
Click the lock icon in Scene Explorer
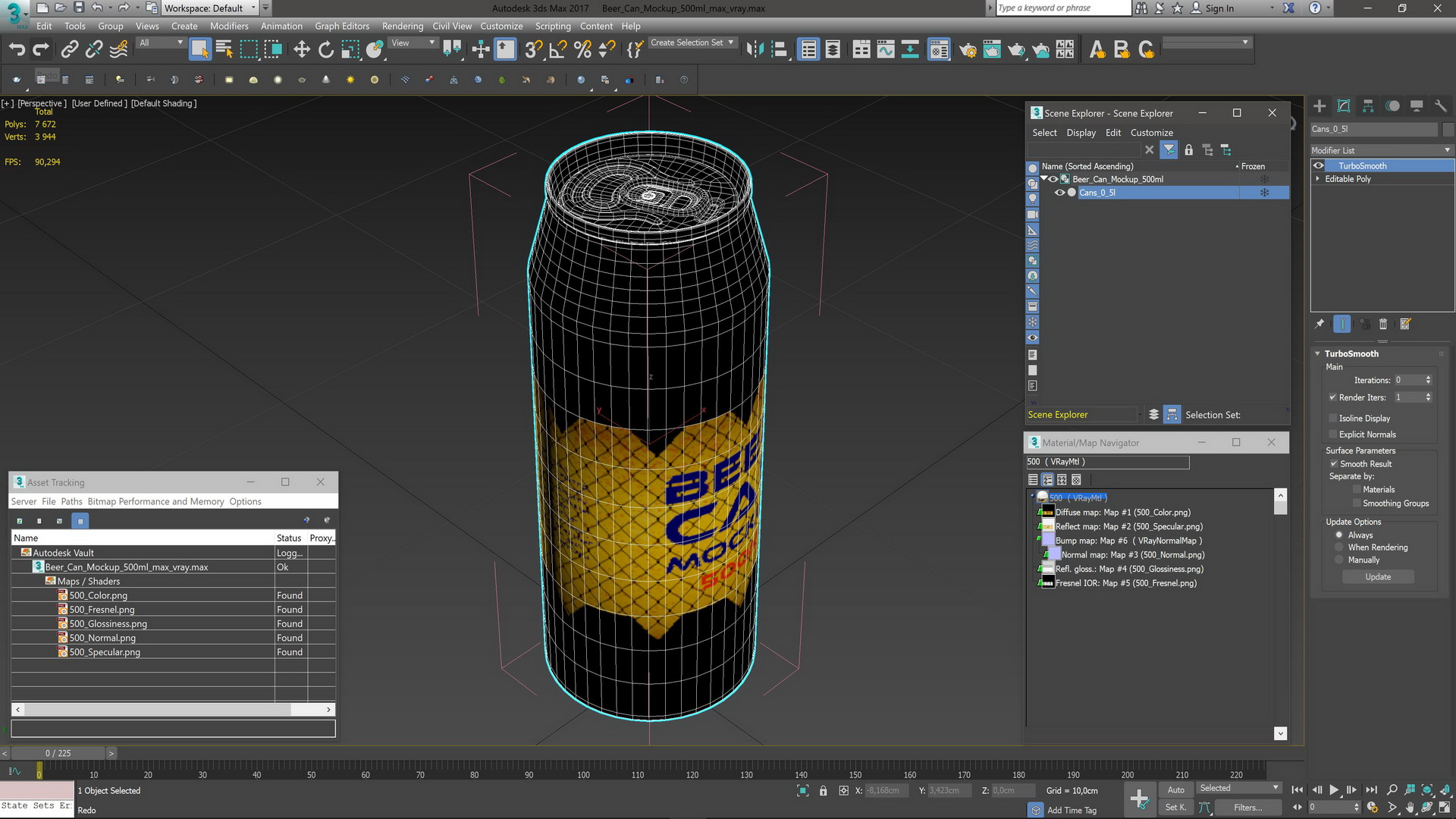1188,150
